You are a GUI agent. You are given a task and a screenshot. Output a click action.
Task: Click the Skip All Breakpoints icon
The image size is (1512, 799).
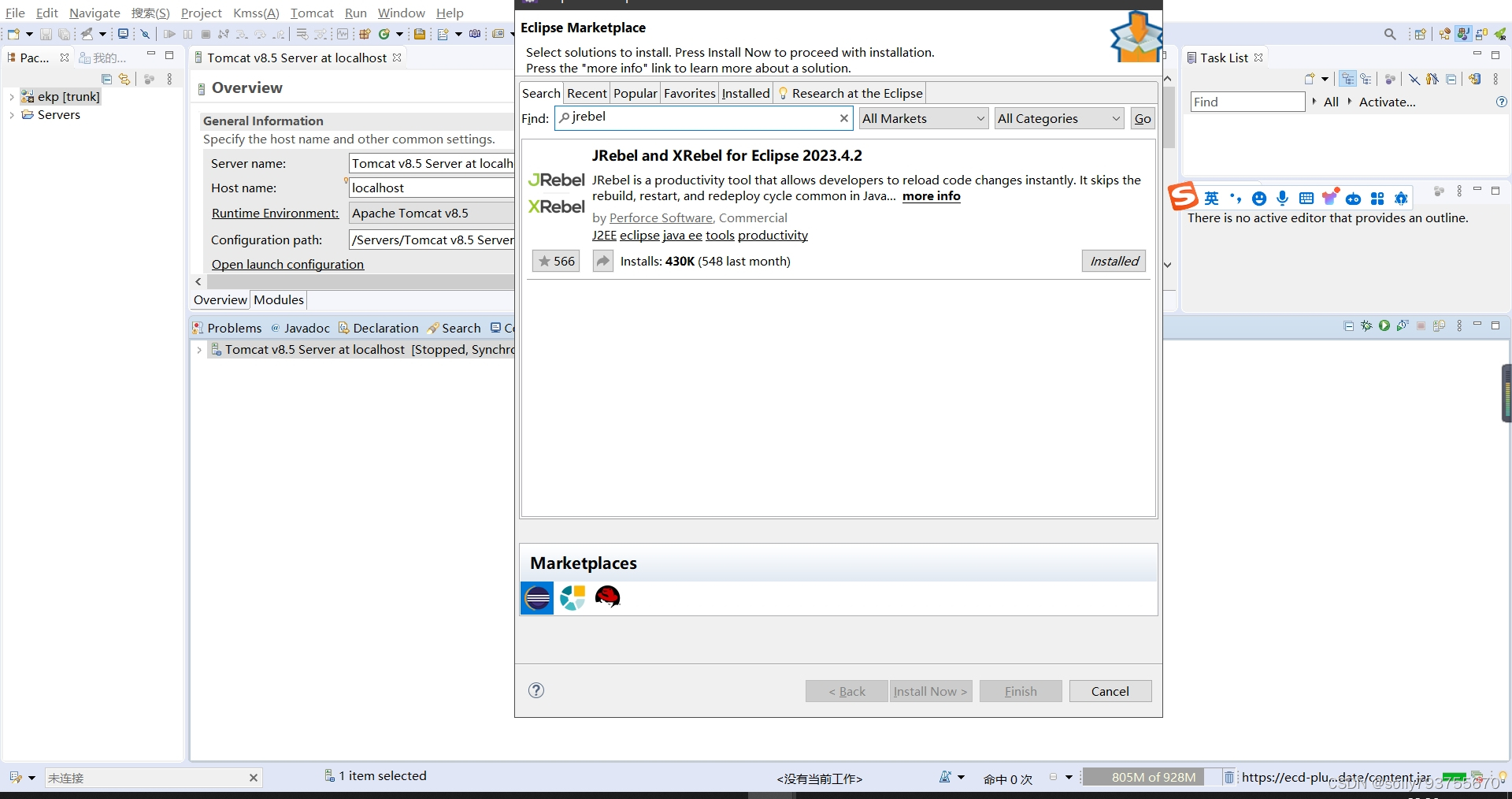tap(146, 35)
